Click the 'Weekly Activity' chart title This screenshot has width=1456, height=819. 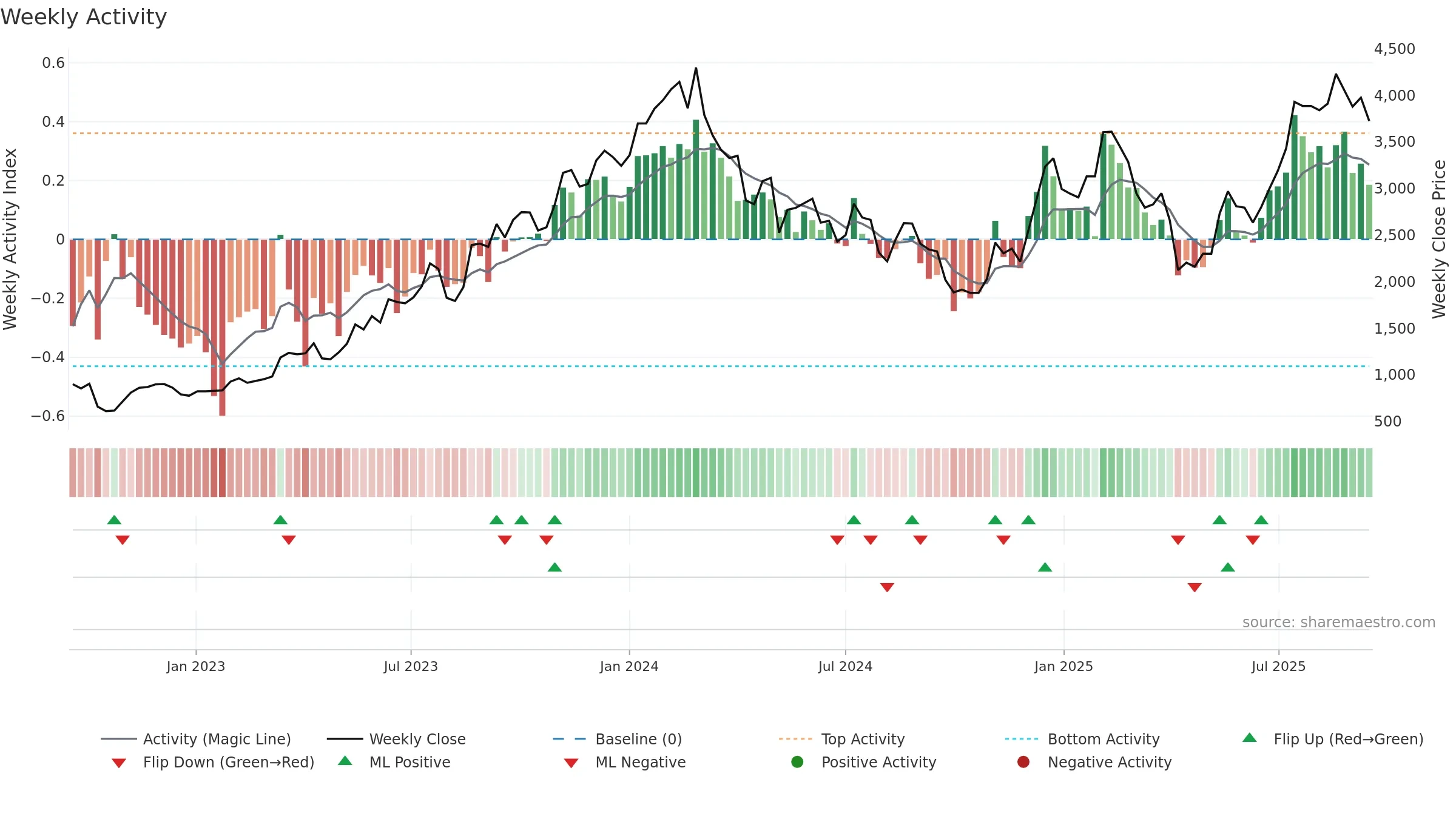84,17
